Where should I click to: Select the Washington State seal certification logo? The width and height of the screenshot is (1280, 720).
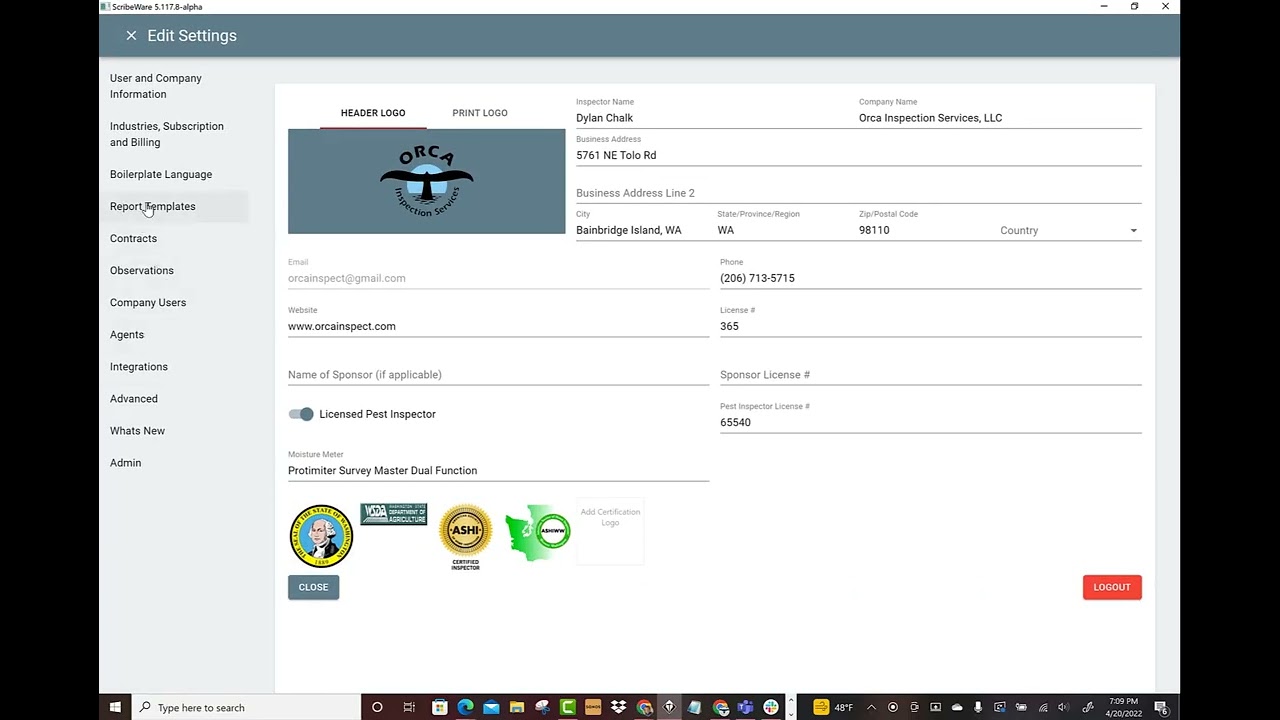coord(321,536)
